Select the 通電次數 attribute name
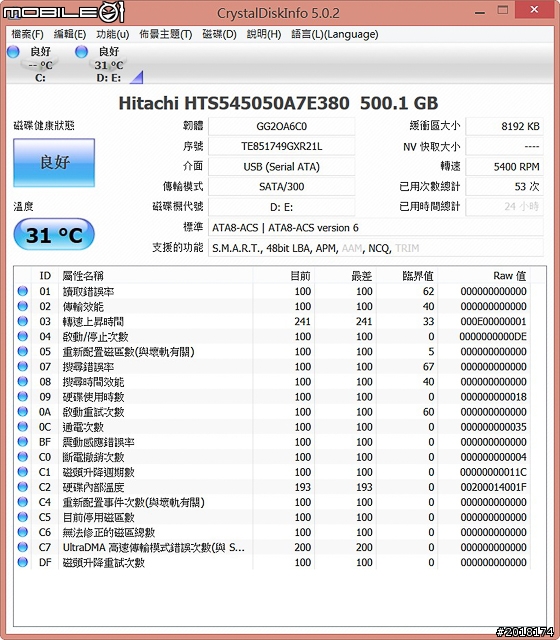Screen dimensions: 560x640 (83, 427)
